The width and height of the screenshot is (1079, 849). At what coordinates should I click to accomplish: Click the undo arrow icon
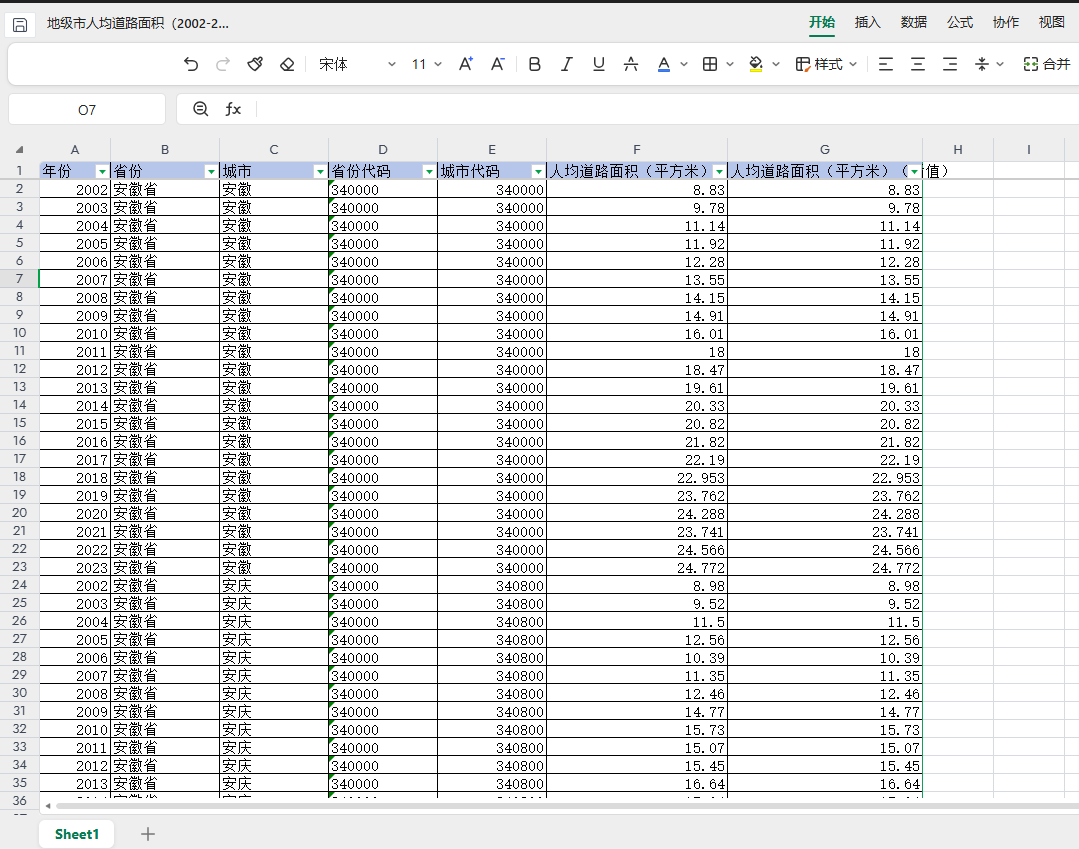pyautogui.click(x=191, y=64)
